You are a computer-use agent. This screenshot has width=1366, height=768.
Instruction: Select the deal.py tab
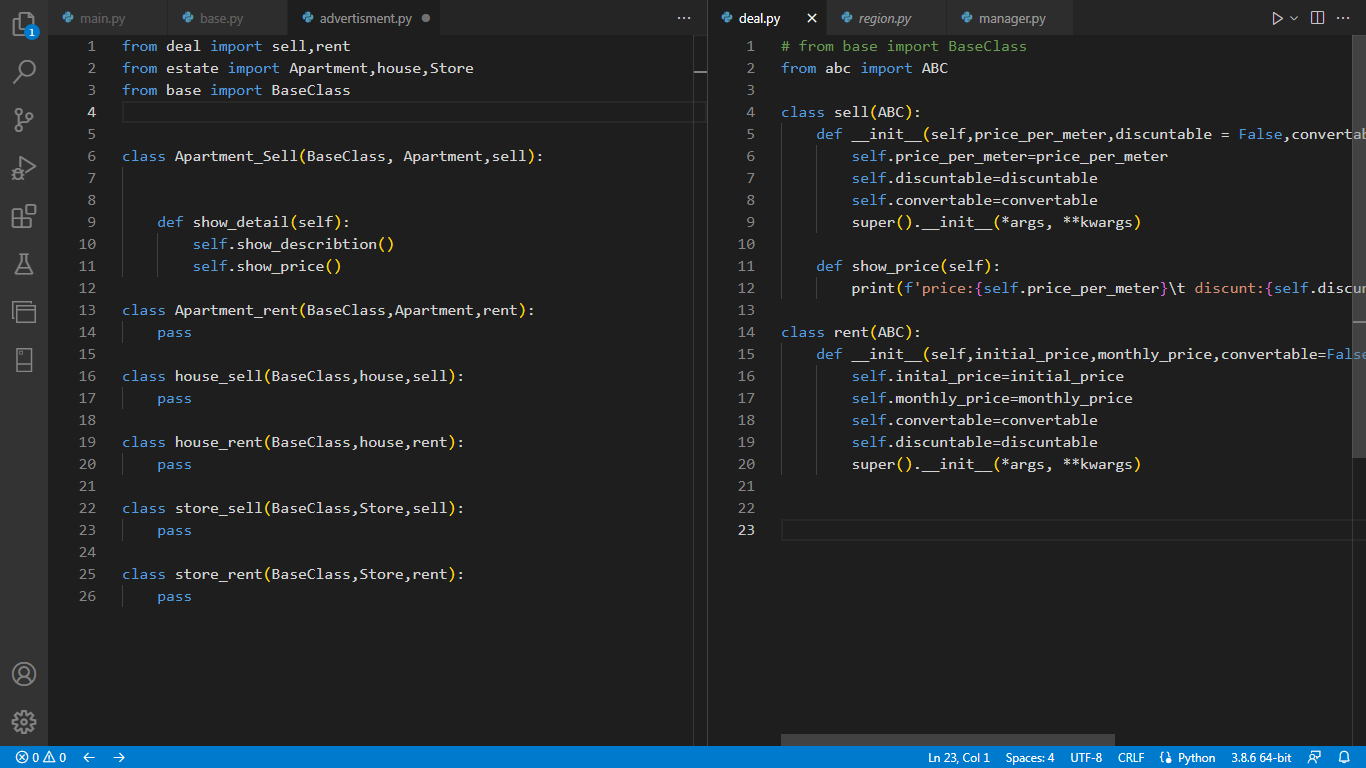point(760,18)
